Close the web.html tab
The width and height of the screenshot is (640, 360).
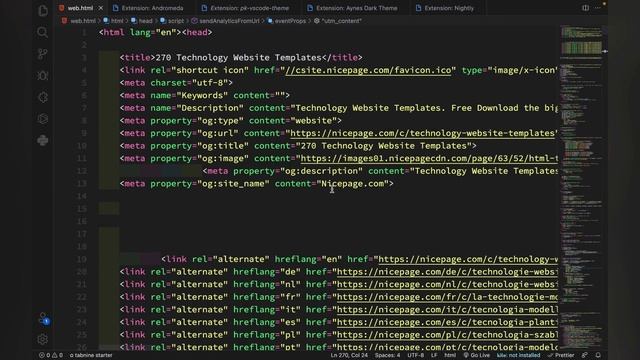pos(101,8)
